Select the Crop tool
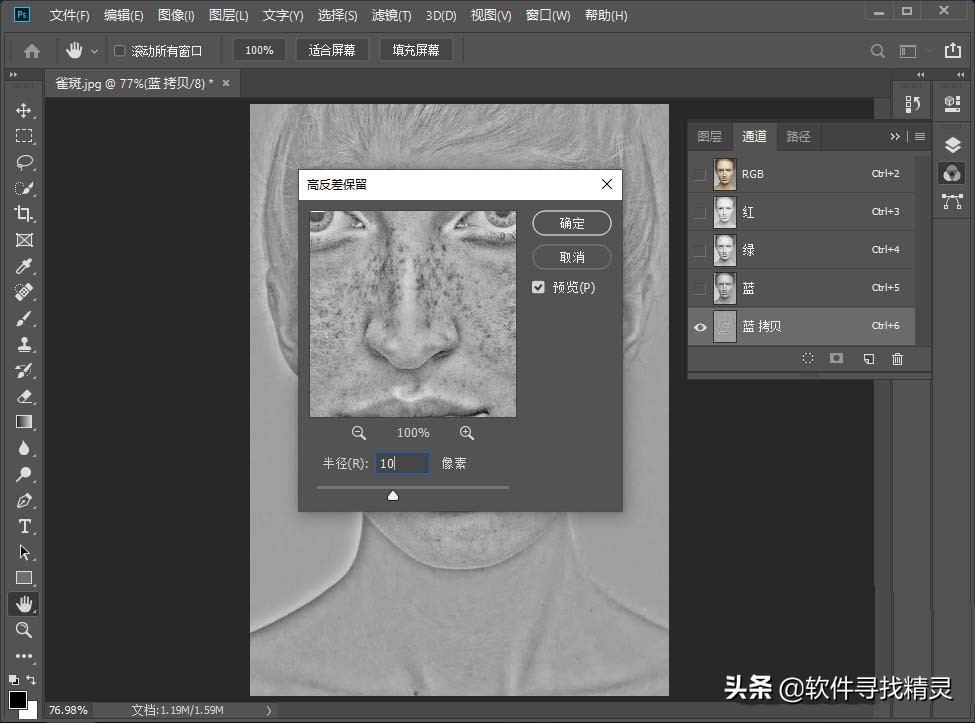975x723 pixels. pyautogui.click(x=23, y=214)
